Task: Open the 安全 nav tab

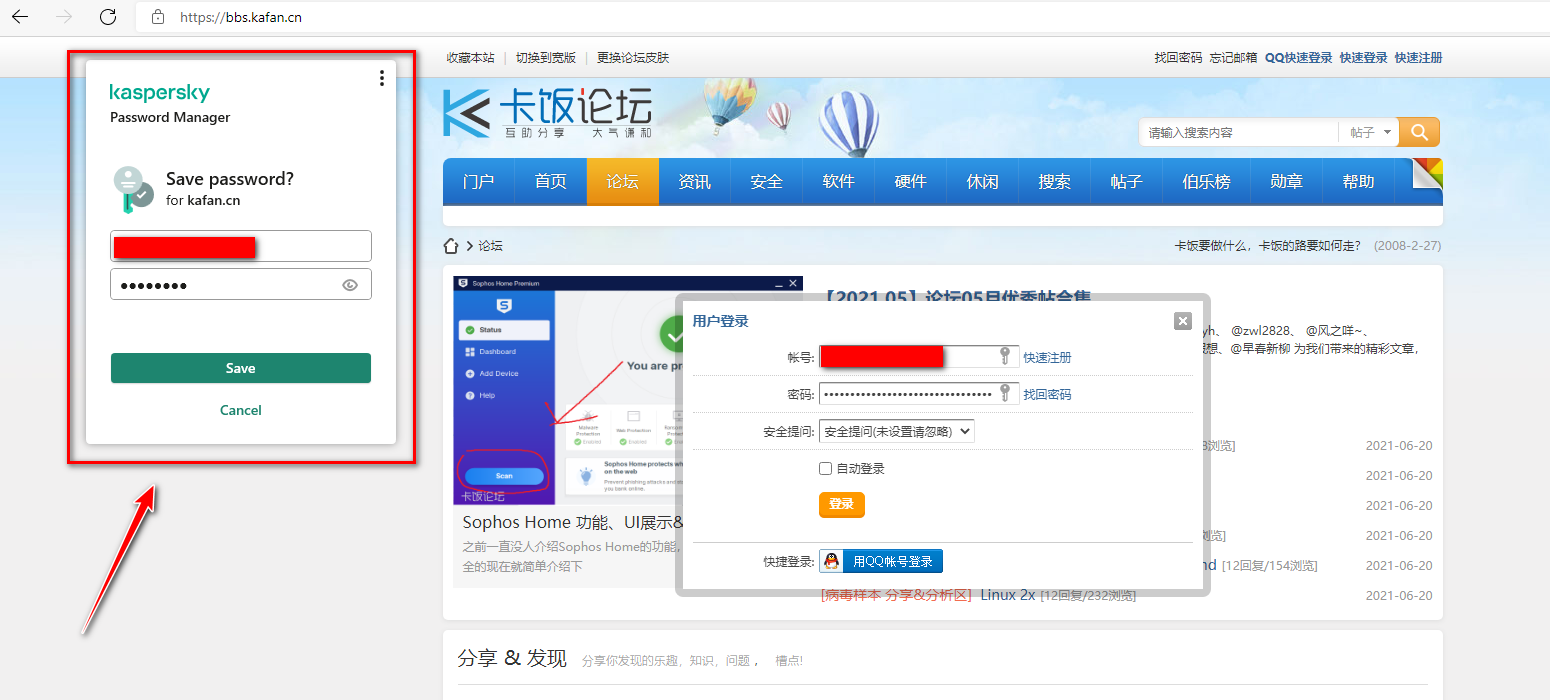Action: [x=767, y=182]
